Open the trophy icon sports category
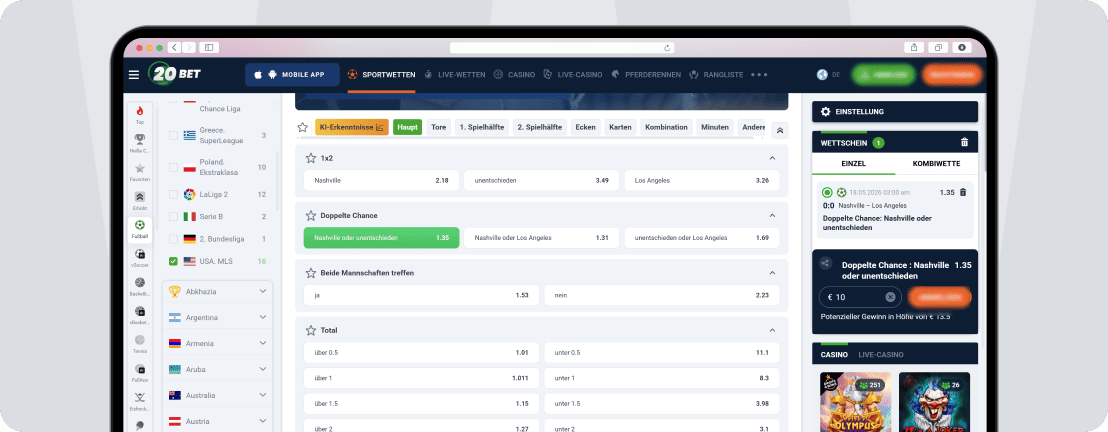The height and width of the screenshot is (432, 1108). [x=140, y=139]
